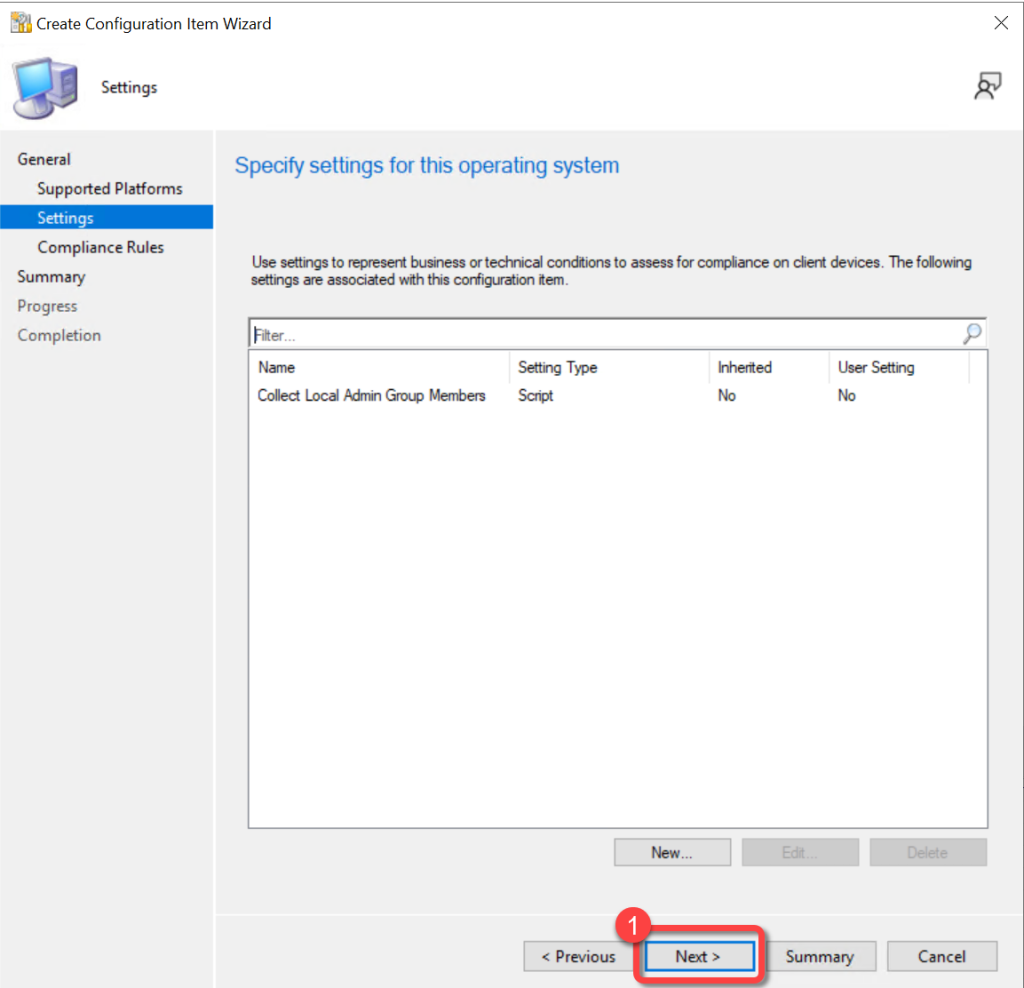Screen dimensions: 1024x988
Task: Go to General step in sidebar
Action: tap(44, 159)
